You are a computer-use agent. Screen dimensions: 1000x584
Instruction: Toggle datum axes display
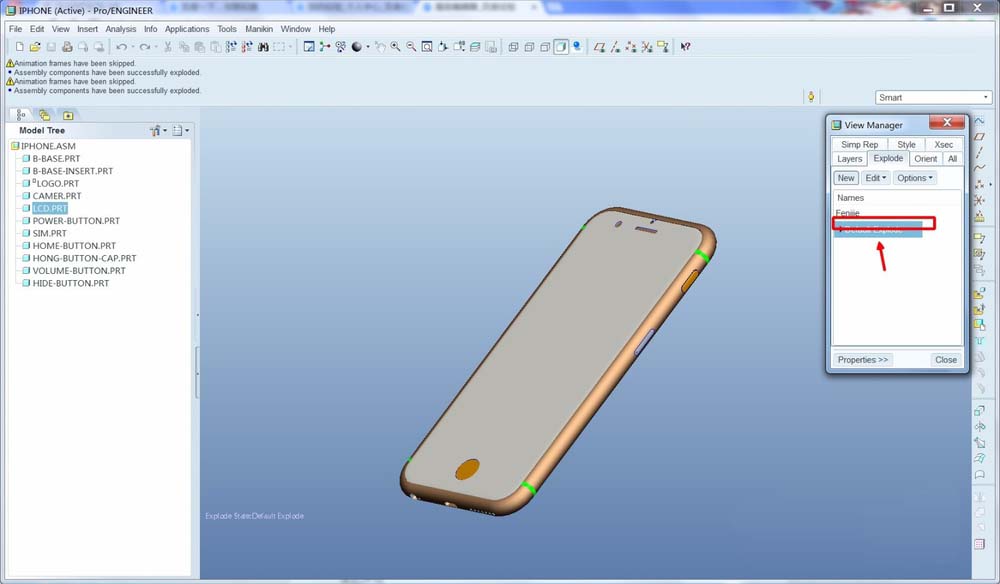pyautogui.click(x=615, y=47)
